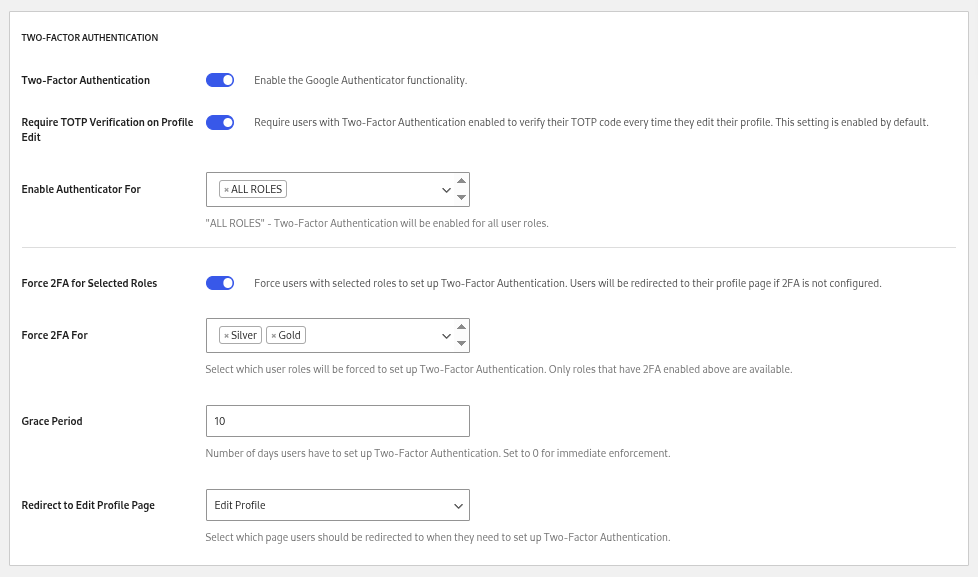Image resolution: width=978 pixels, height=577 pixels.
Task: Remove the Gold role tag
Action: (x=274, y=336)
